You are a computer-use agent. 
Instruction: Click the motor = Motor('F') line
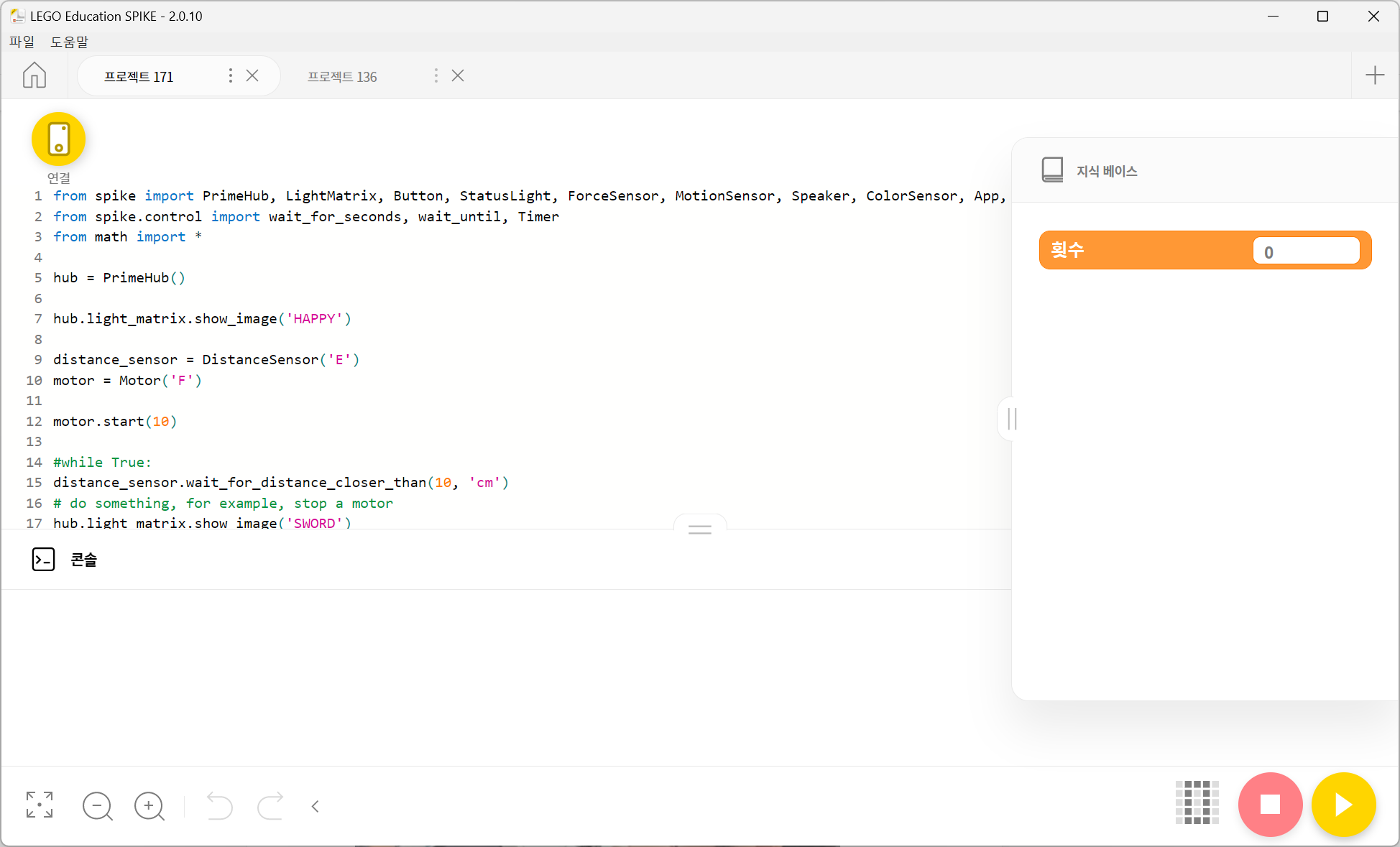click(127, 381)
